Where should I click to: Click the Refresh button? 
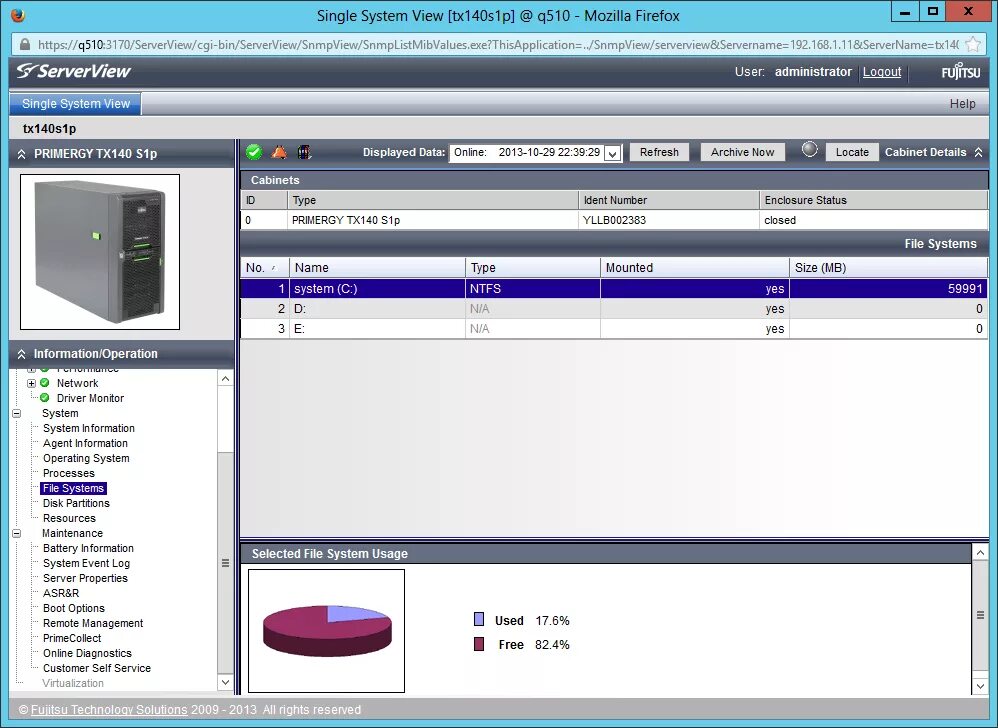click(x=659, y=152)
